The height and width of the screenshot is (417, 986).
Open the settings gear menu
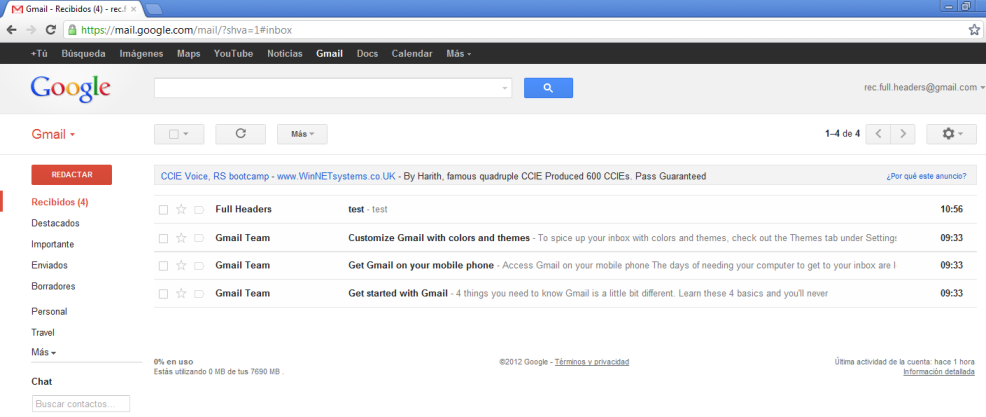(951, 134)
